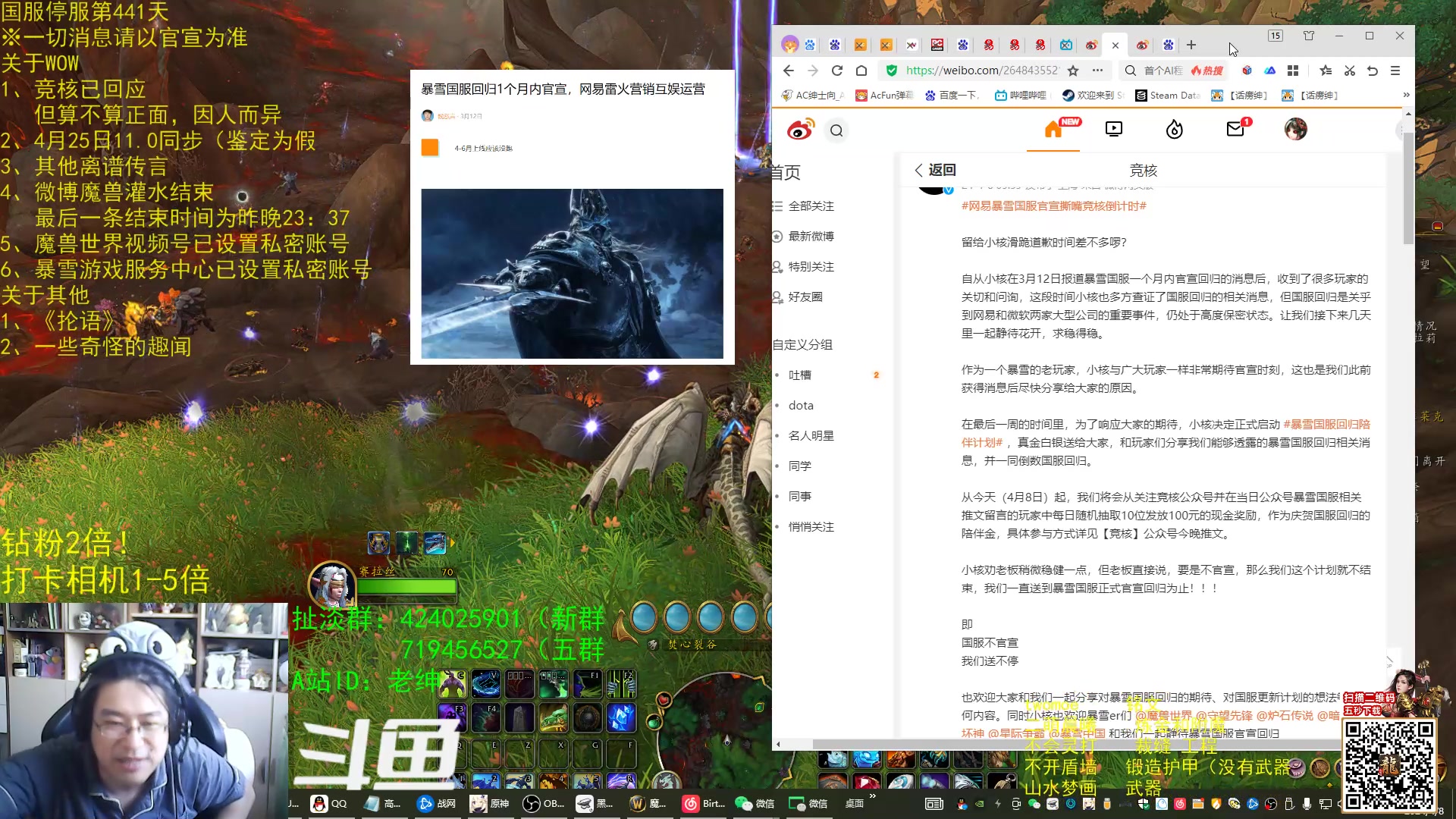
Task: Open the browser hamburger menu
Action: [x=1395, y=71]
